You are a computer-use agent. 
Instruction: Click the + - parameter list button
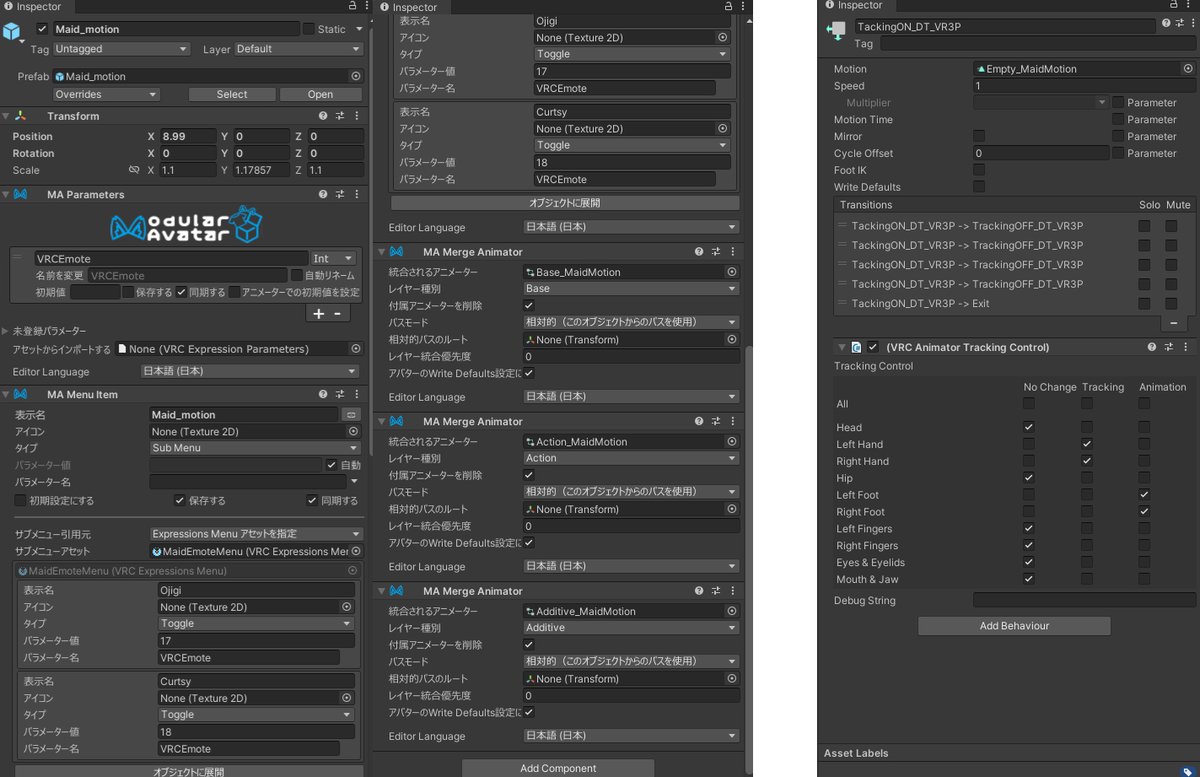tap(330, 313)
